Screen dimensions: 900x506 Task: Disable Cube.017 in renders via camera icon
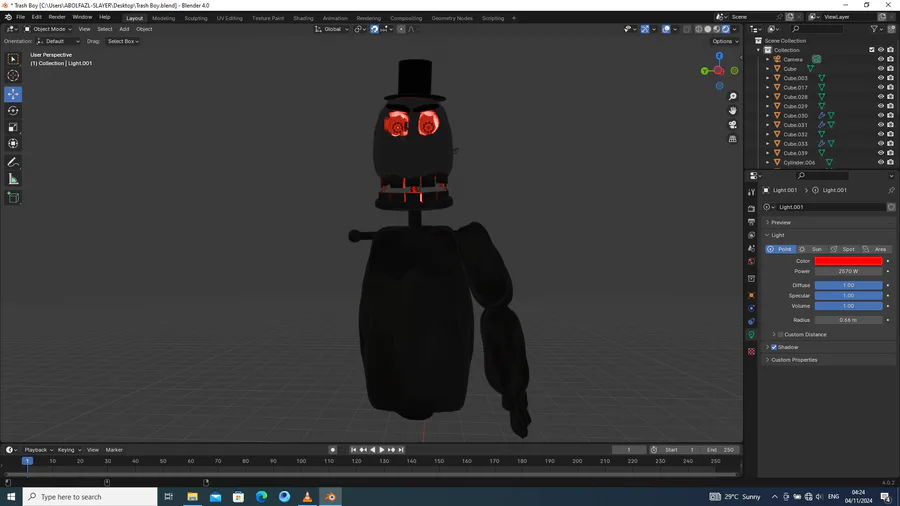click(890, 88)
